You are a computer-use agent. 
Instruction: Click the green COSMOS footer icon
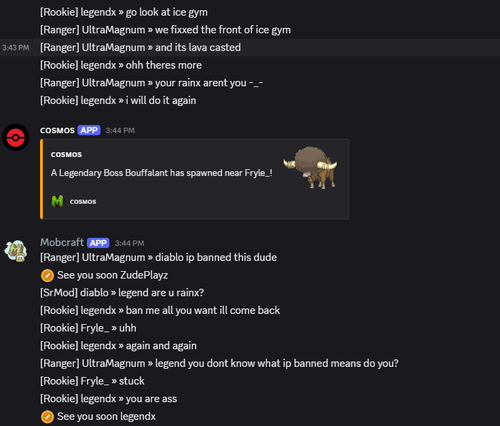(57, 201)
